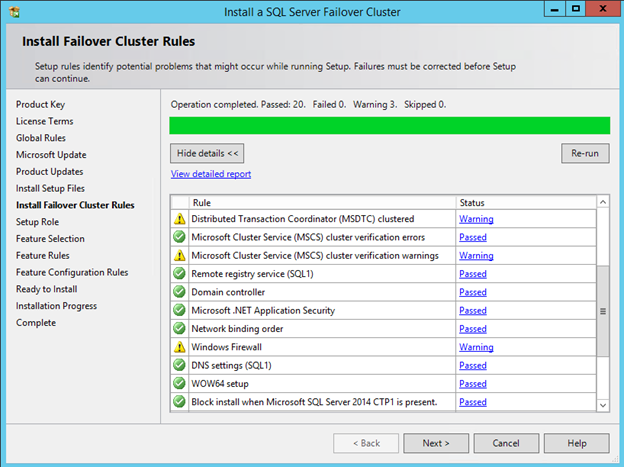Image resolution: width=624 pixels, height=467 pixels.
Task: Click passed icon for Block install CTP1 rule
Action: pyautogui.click(x=179, y=402)
